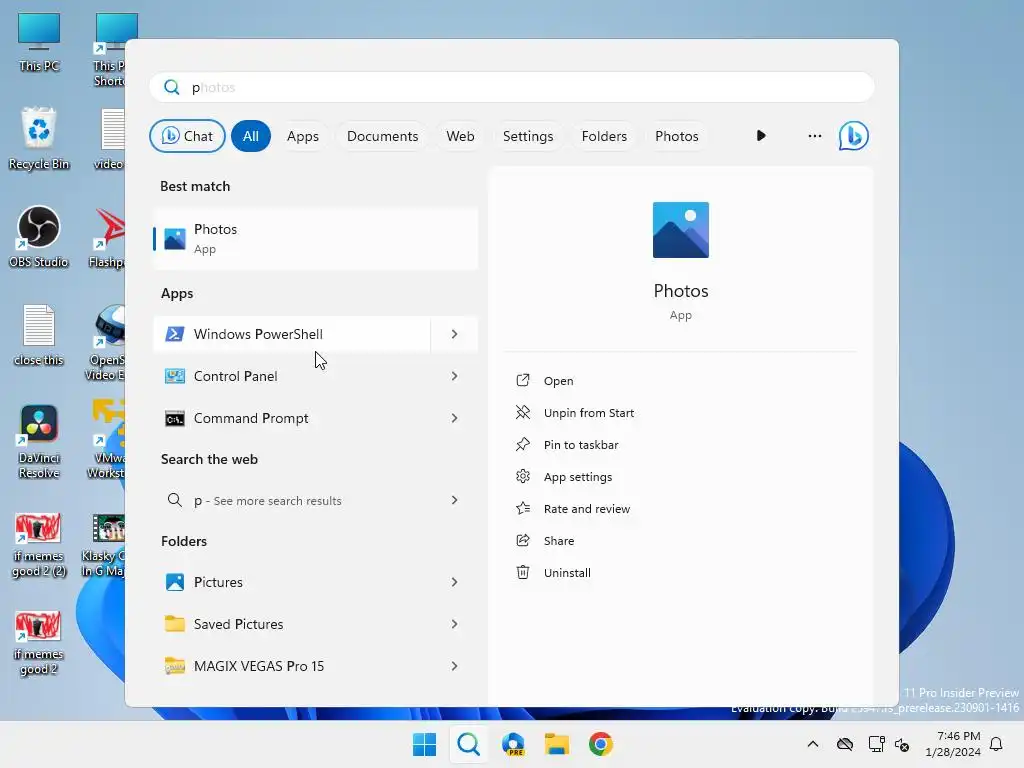The height and width of the screenshot is (768, 1024).
Task: Select the This PC desktop icon
Action: [39, 42]
